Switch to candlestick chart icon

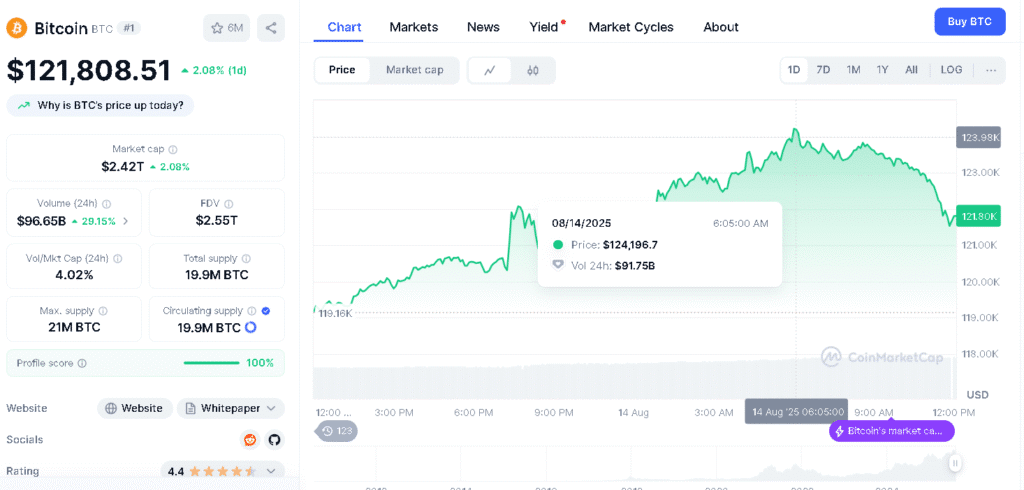533,71
